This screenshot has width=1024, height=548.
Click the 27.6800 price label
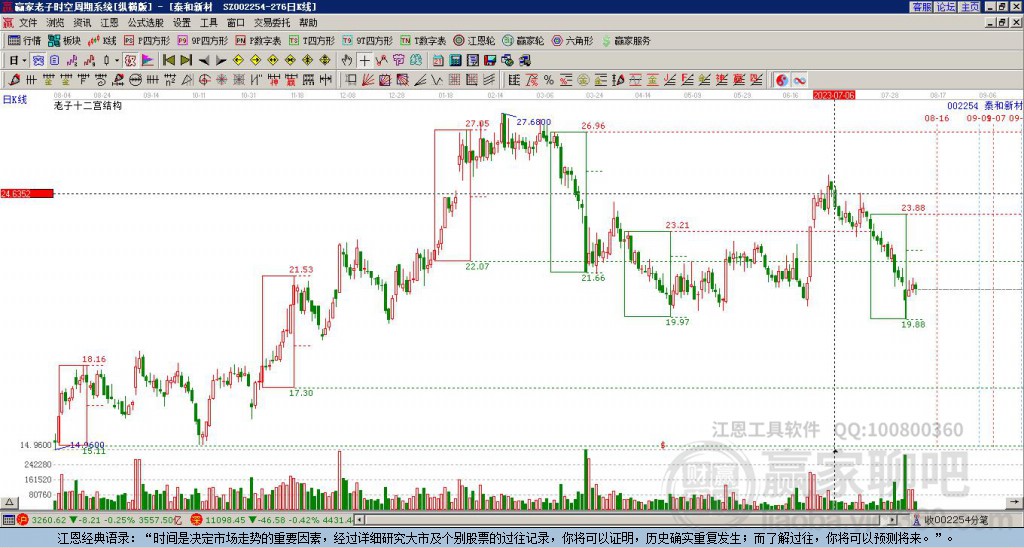[534, 122]
